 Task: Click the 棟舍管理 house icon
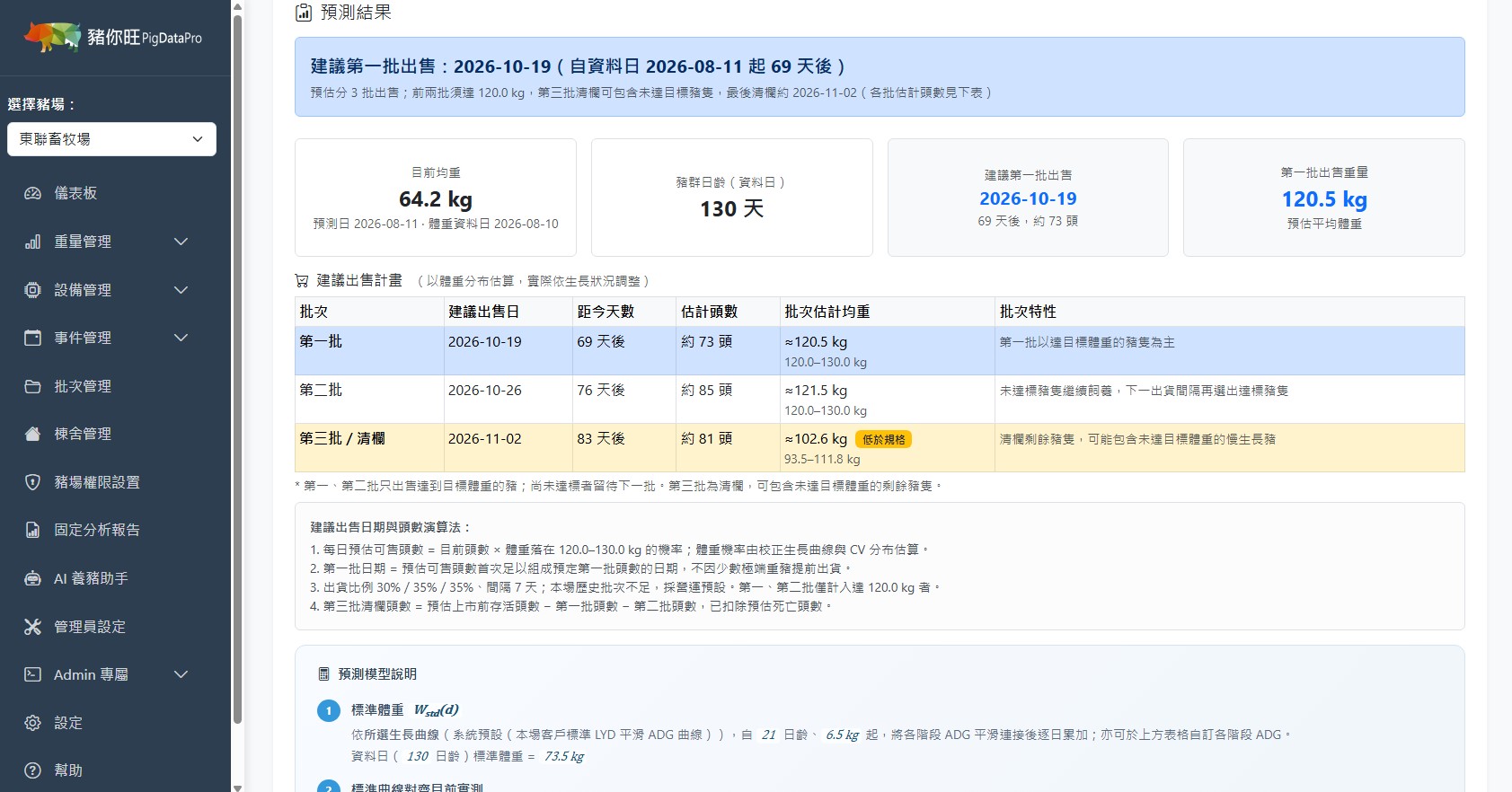point(32,434)
